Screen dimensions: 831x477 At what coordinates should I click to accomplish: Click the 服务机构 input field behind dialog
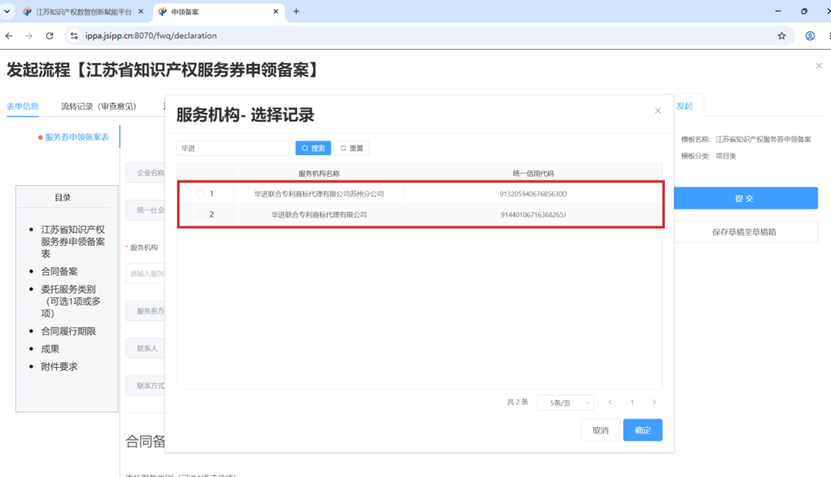tap(145, 273)
